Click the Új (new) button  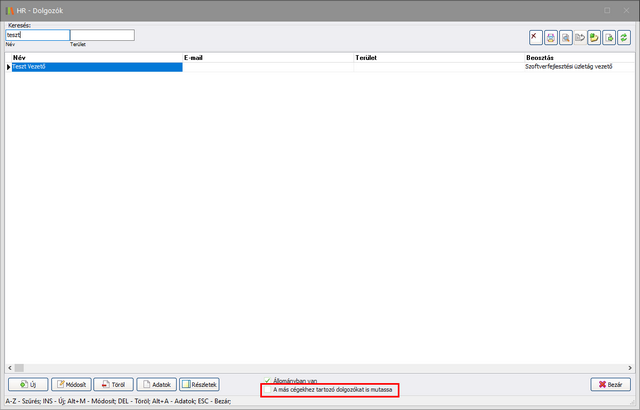click(27, 384)
